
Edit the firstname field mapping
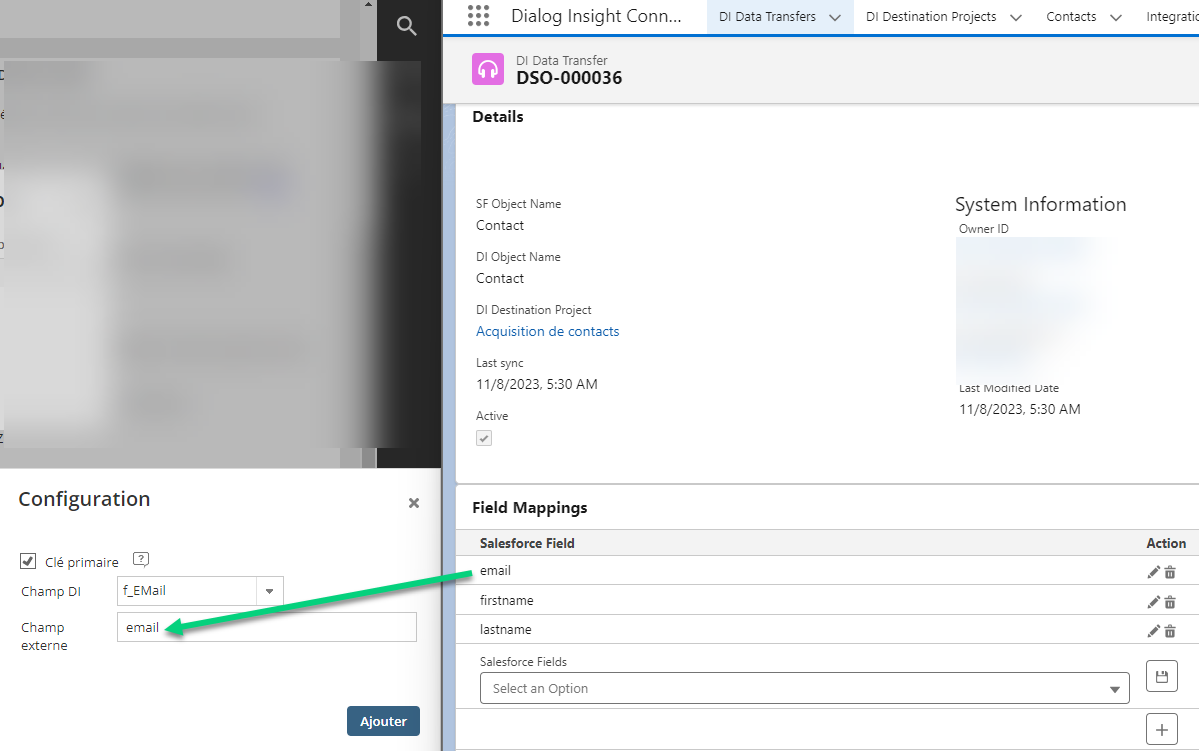tap(1153, 602)
